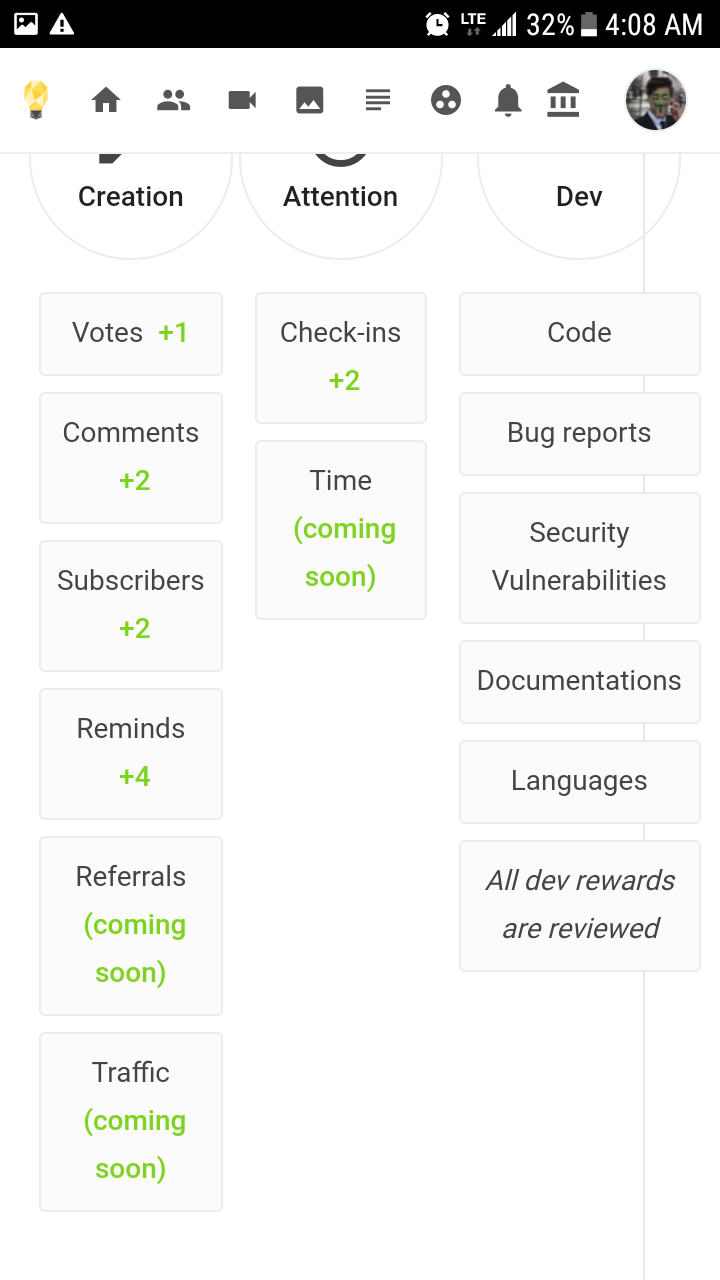
Task: Tap the Votes +1 reward box
Action: 131,333
